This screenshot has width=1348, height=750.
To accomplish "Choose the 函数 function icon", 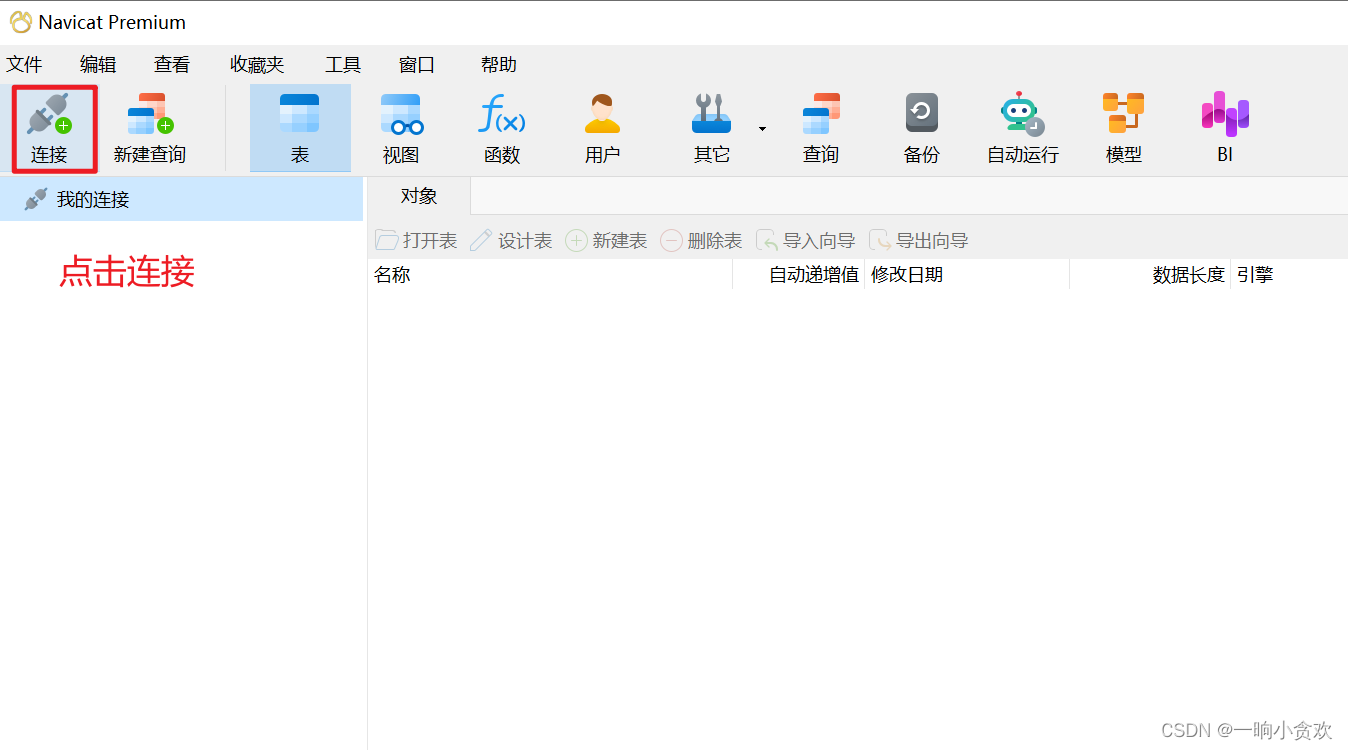I will click(502, 115).
